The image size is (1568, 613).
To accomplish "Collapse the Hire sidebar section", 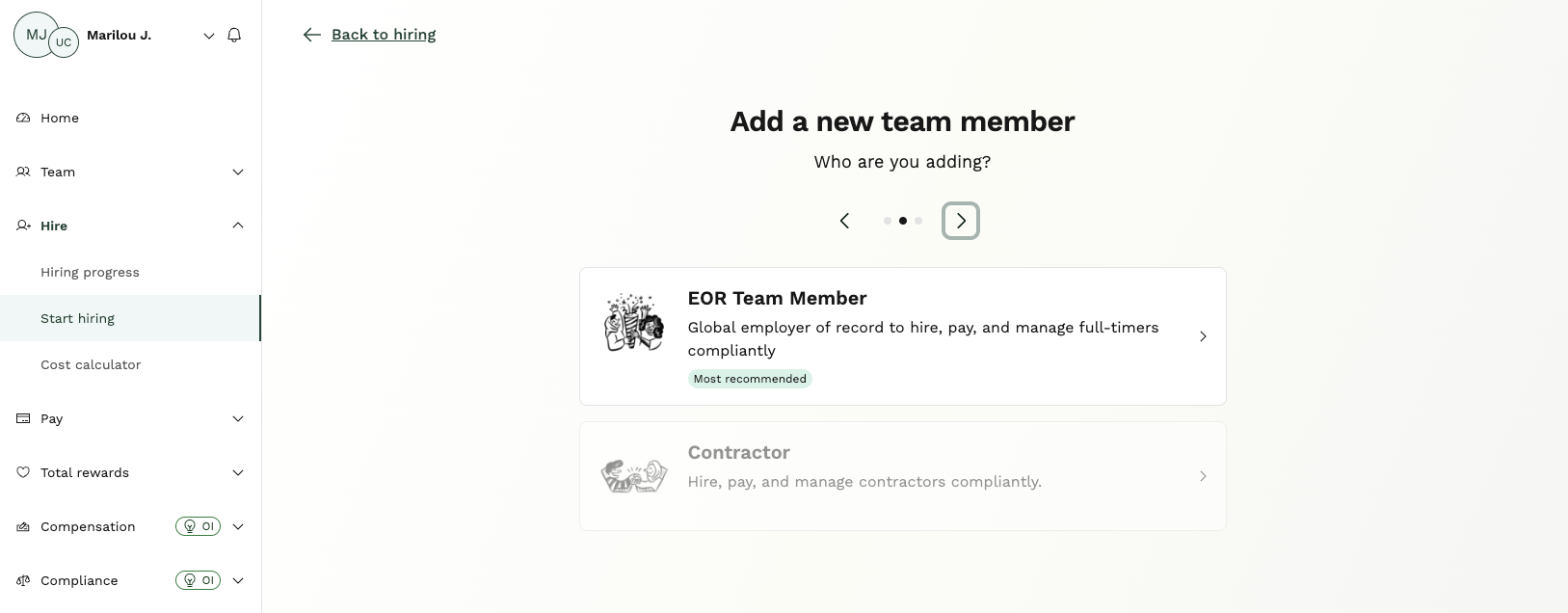I will point(238,225).
